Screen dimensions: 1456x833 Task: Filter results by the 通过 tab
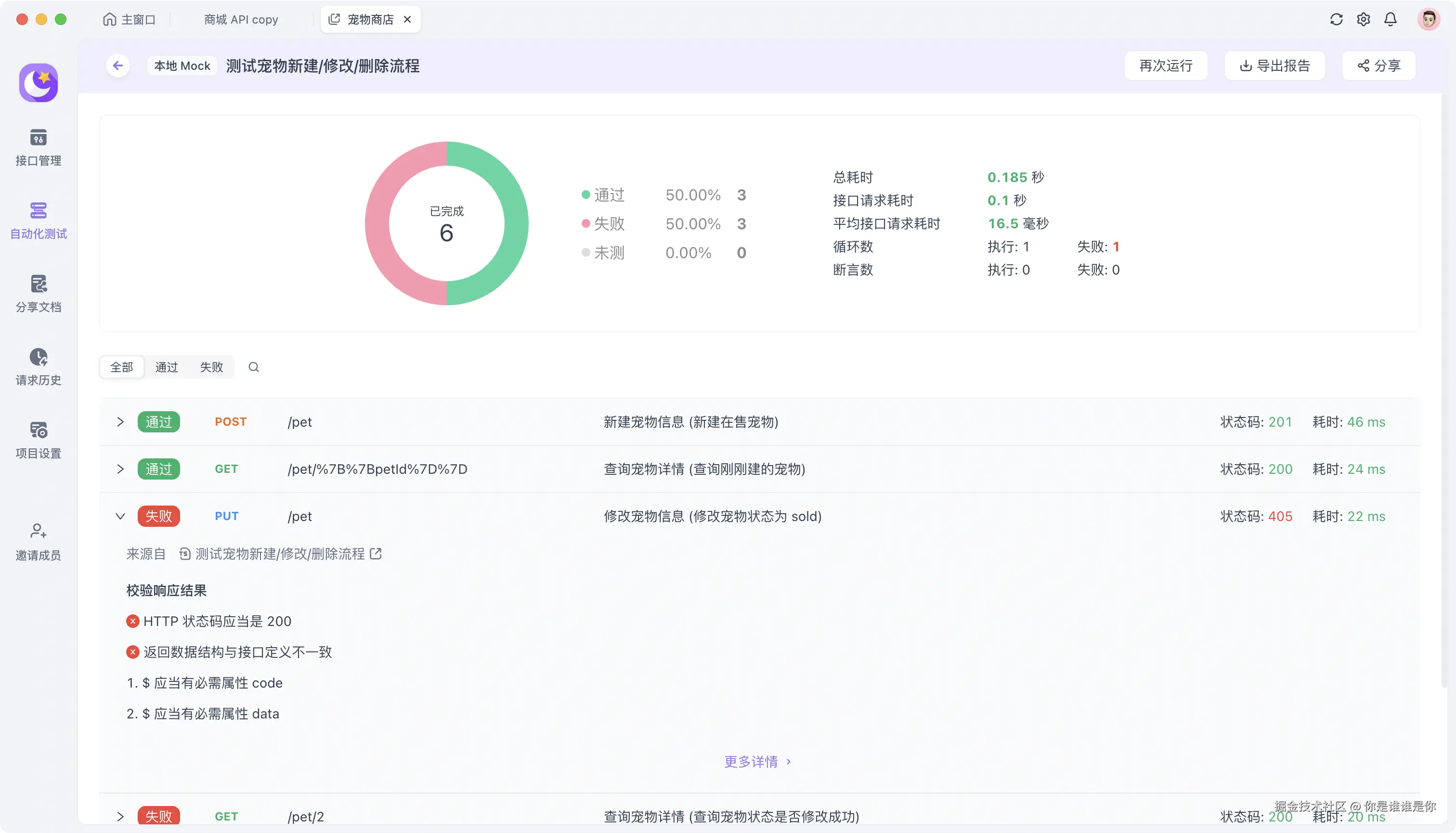click(167, 367)
